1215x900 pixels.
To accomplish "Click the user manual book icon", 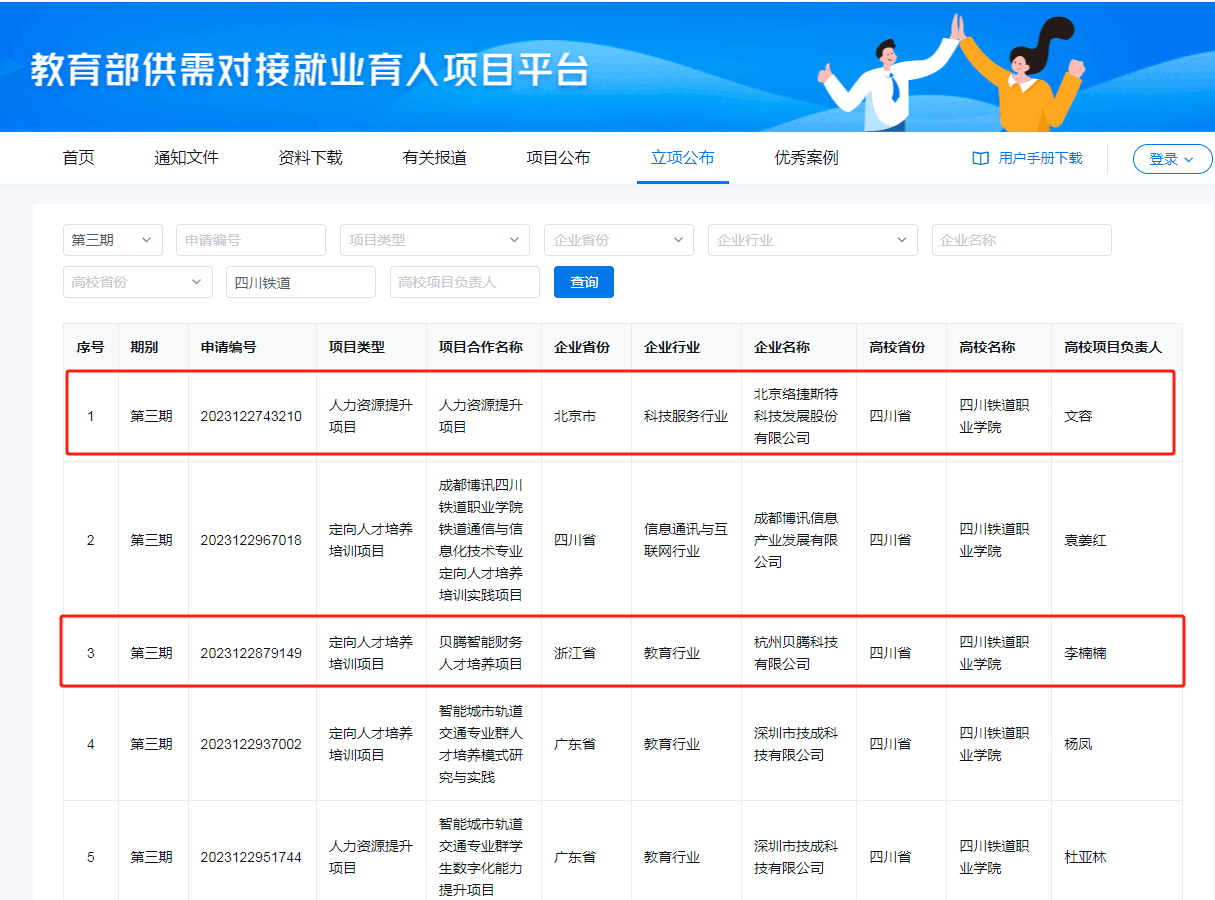I will 980,158.
